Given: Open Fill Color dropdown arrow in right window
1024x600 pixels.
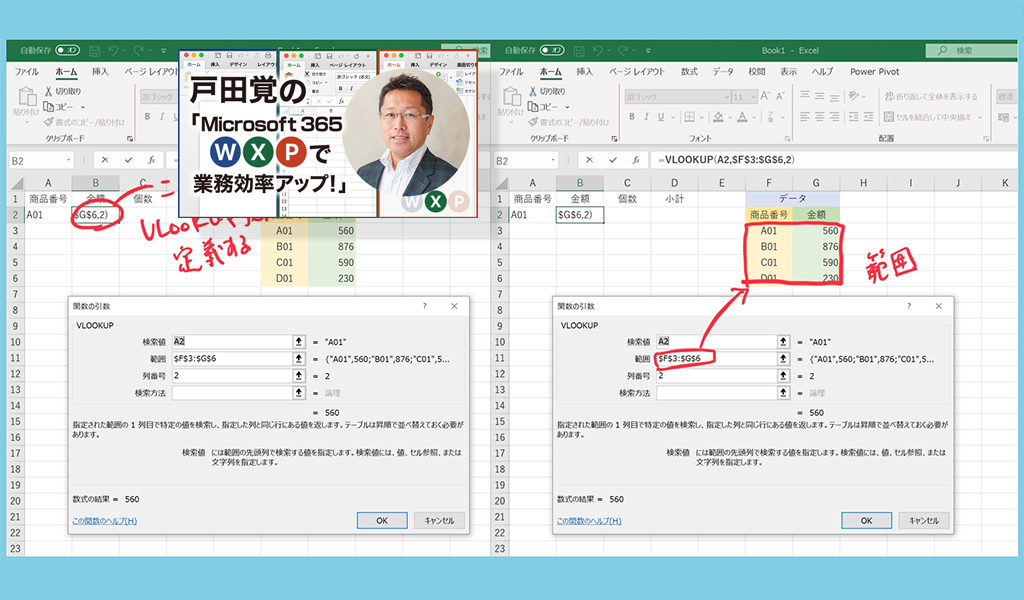Looking at the screenshot, I should (729, 118).
